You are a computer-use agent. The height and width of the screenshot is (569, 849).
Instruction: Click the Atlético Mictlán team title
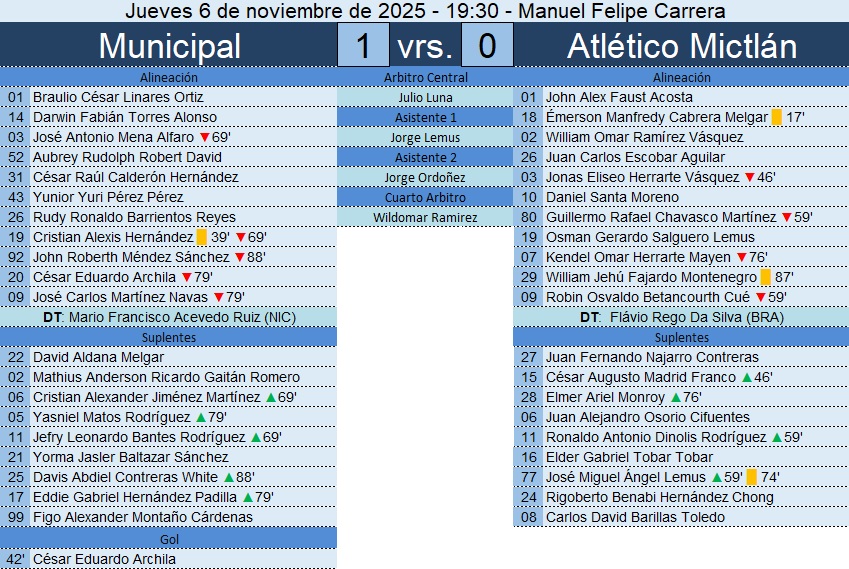tap(682, 46)
